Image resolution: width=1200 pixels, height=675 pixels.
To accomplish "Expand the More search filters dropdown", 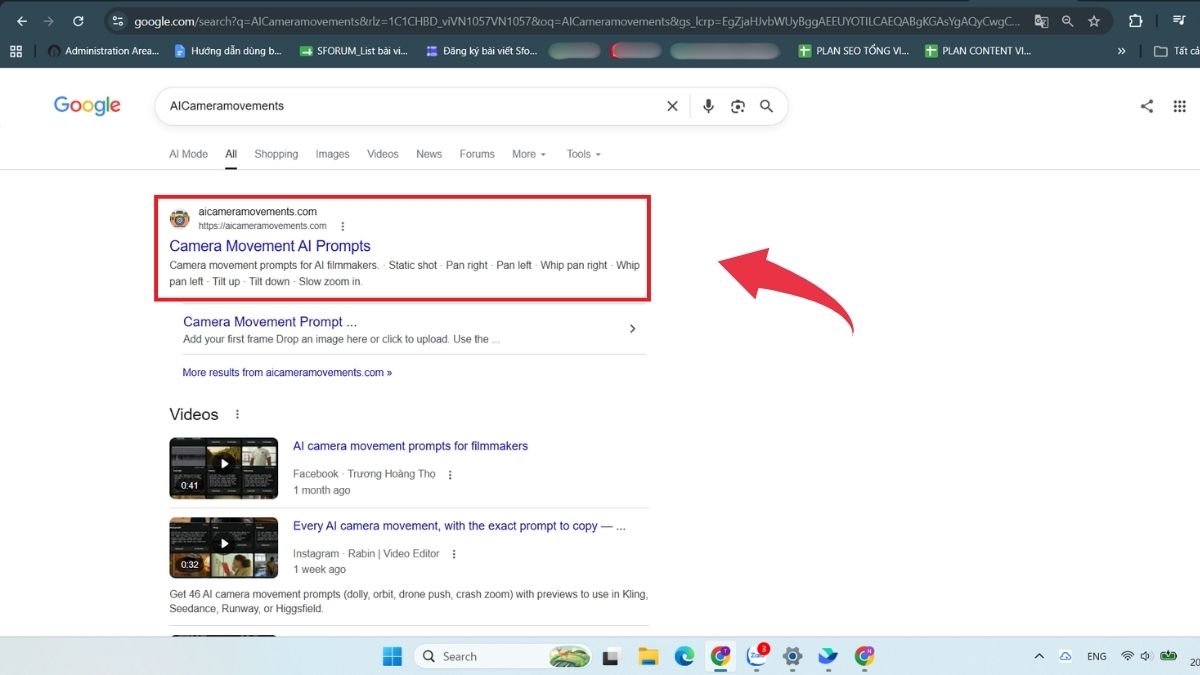I will [529, 154].
